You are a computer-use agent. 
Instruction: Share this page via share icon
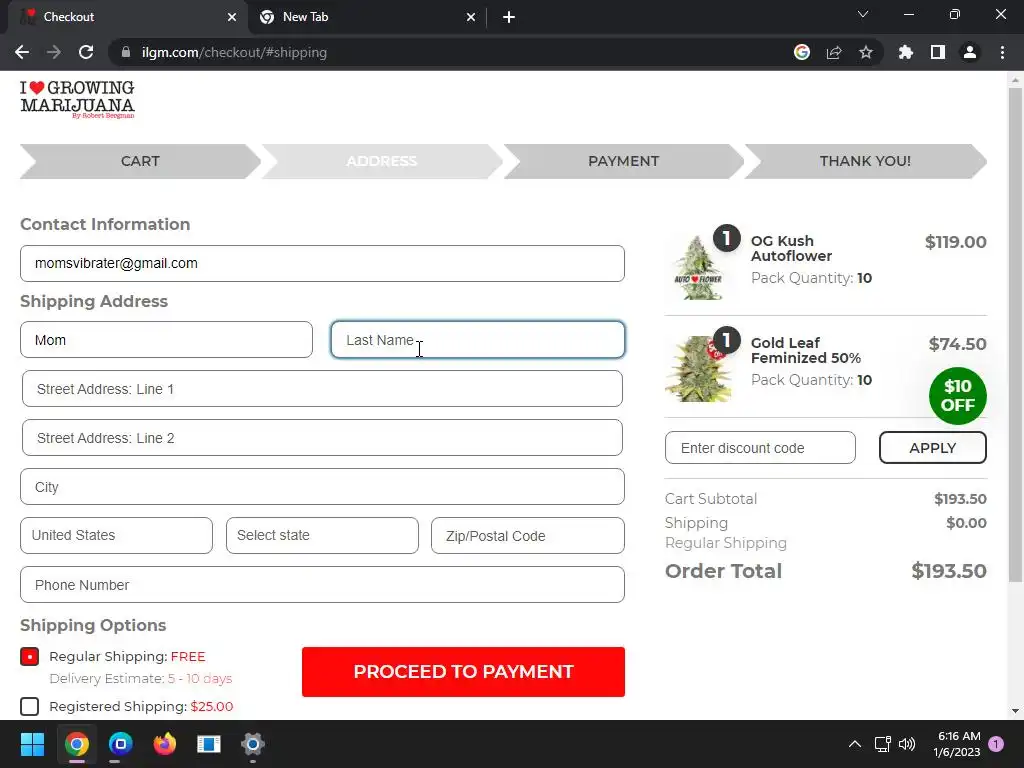click(x=834, y=52)
